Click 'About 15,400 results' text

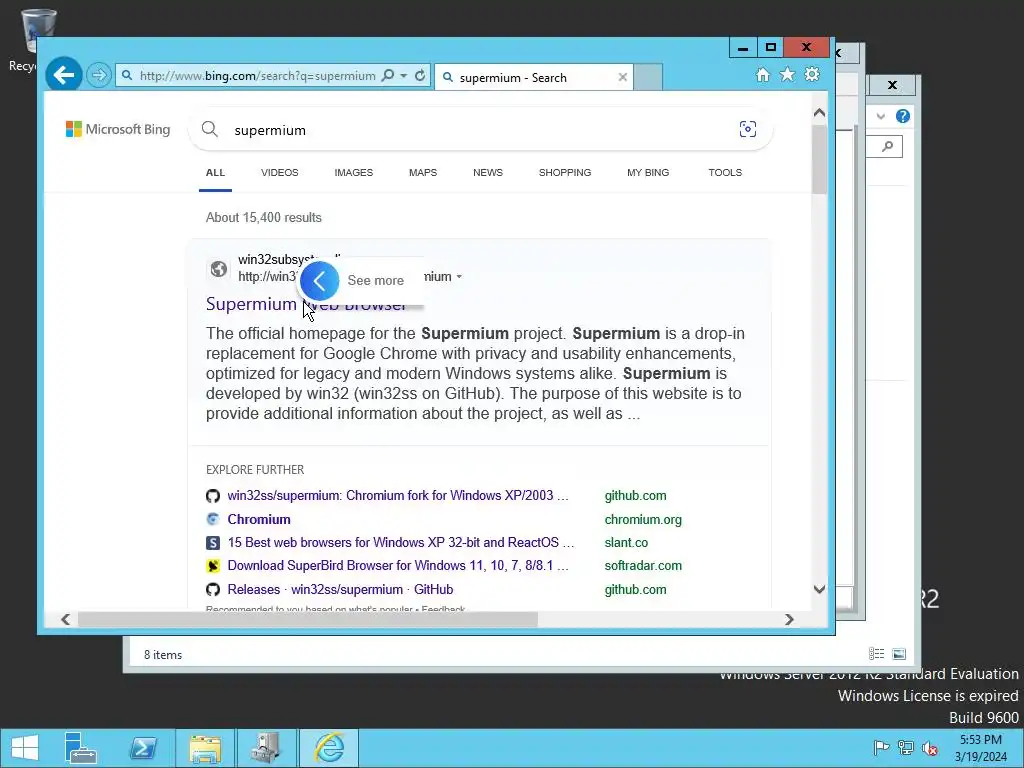pyautogui.click(x=264, y=217)
